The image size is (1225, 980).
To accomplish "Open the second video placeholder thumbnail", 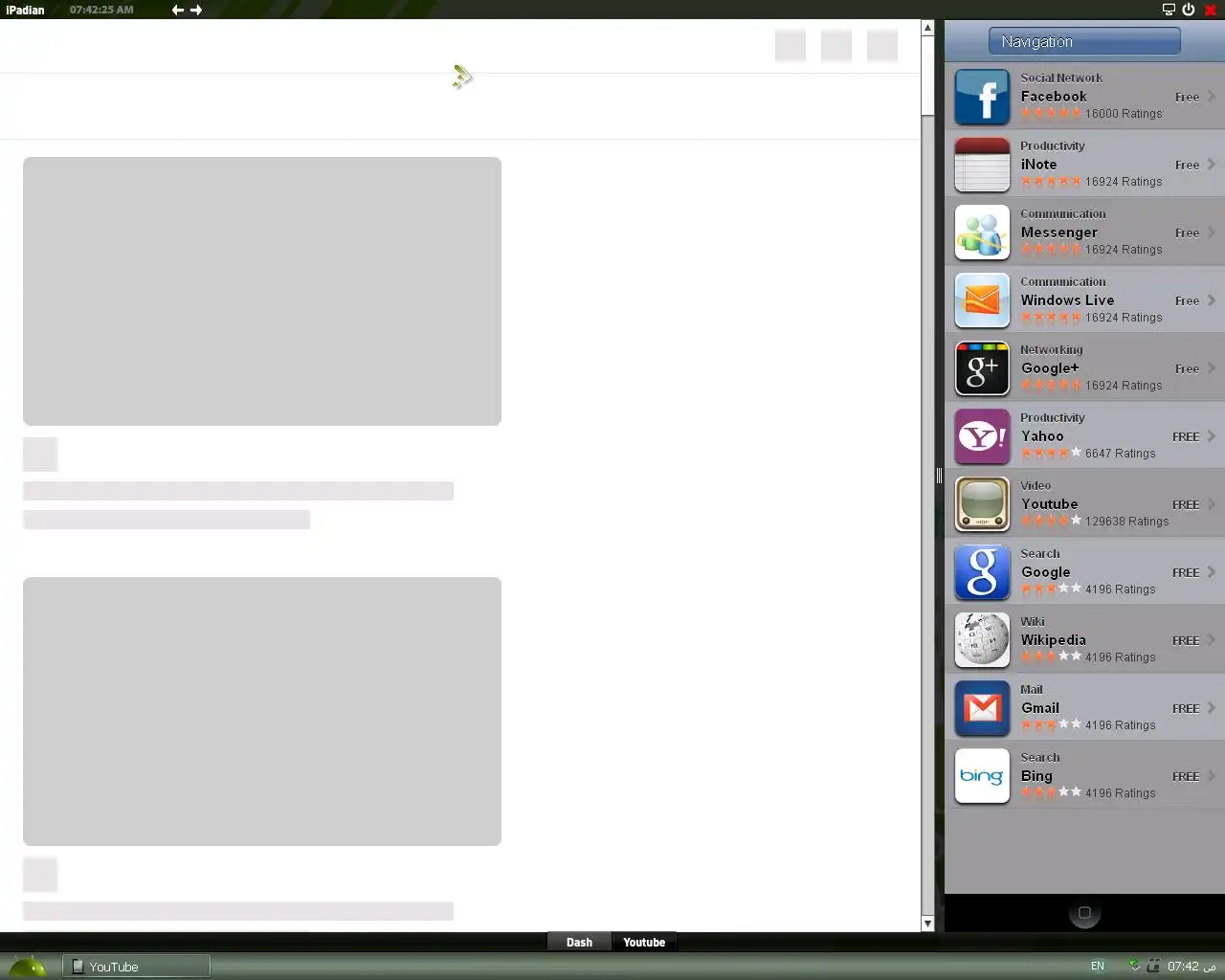I will (262, 711).
